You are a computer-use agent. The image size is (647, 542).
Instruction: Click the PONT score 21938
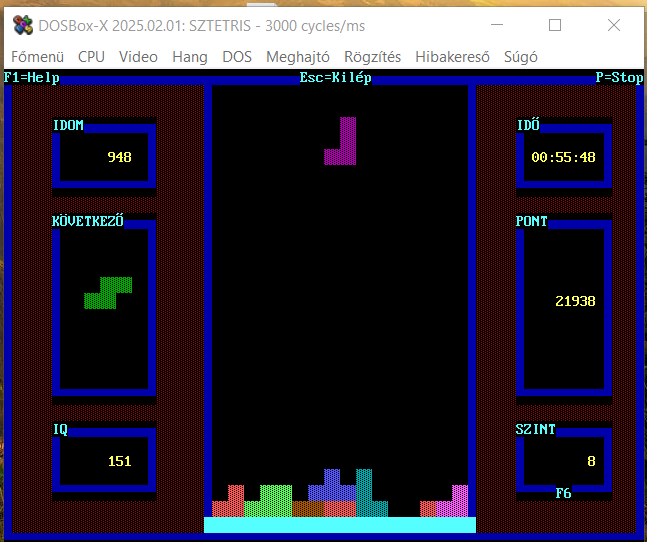tap(575, 301)
